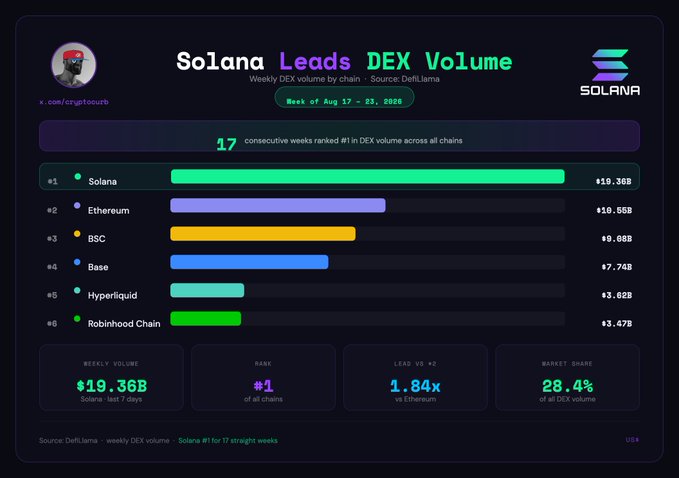
Task: Click the yellow dot beside BSC
Action: coord(77,233)
